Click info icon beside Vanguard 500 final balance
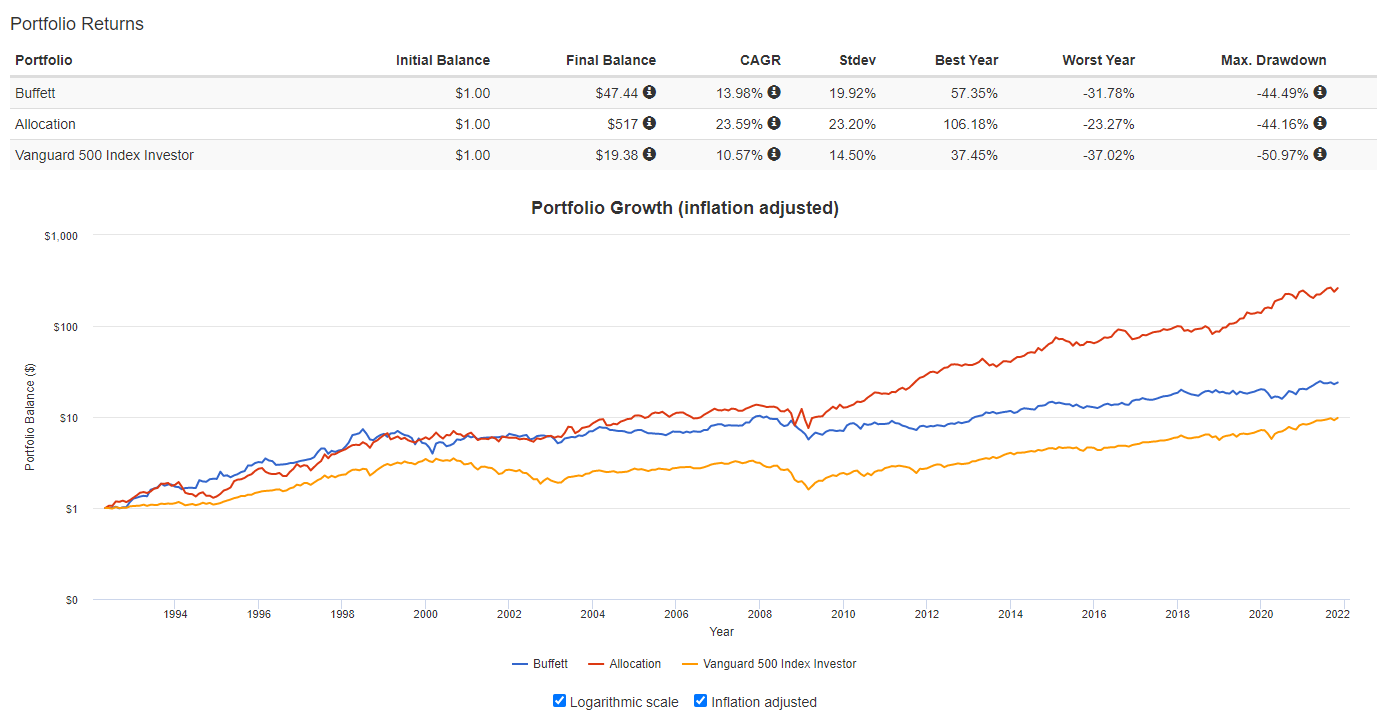Image resolution: width=1377 pixels, height=723 pixels. (x=649, y=154)
